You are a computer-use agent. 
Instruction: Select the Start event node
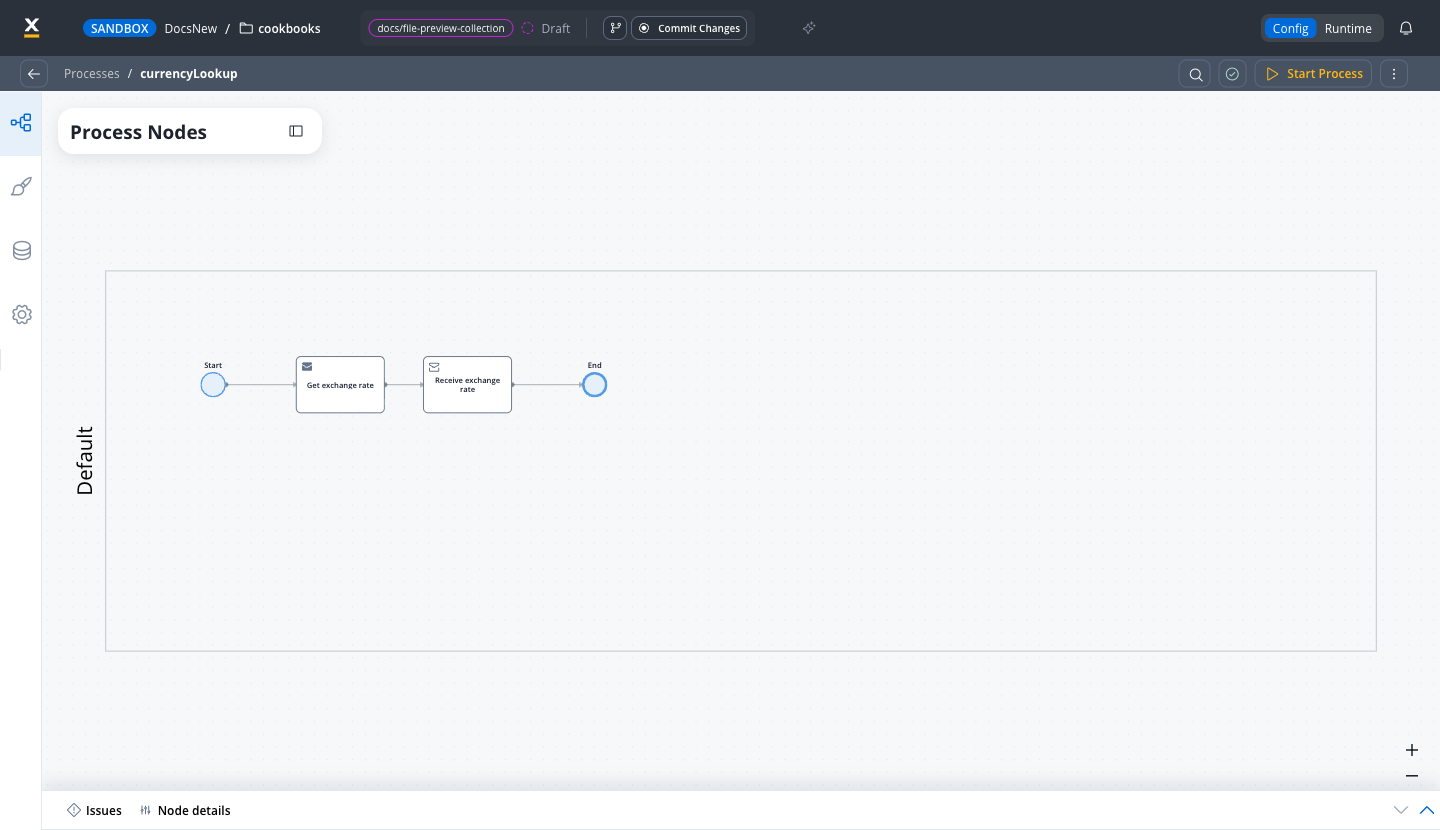pos(213,384)
